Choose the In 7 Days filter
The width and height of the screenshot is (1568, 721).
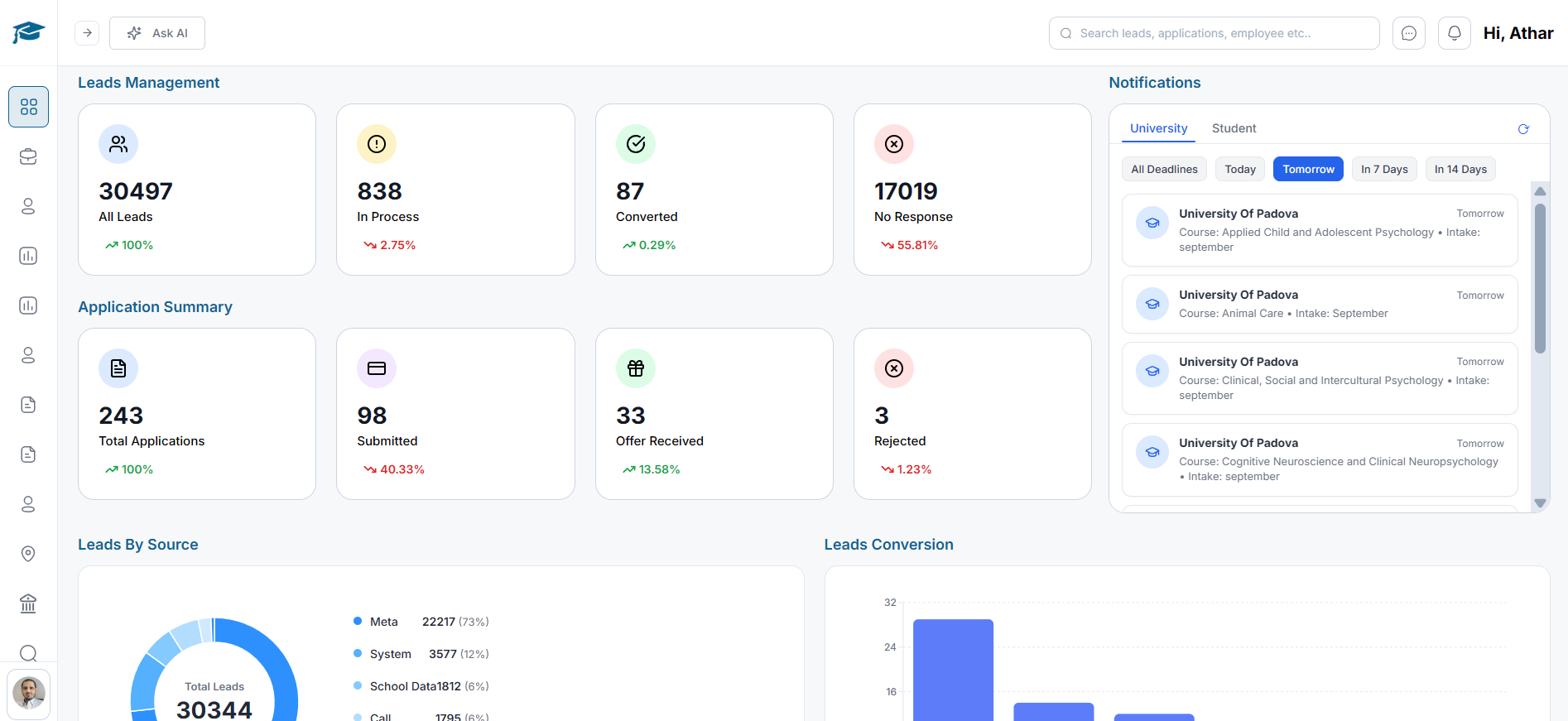(1383, 169)
